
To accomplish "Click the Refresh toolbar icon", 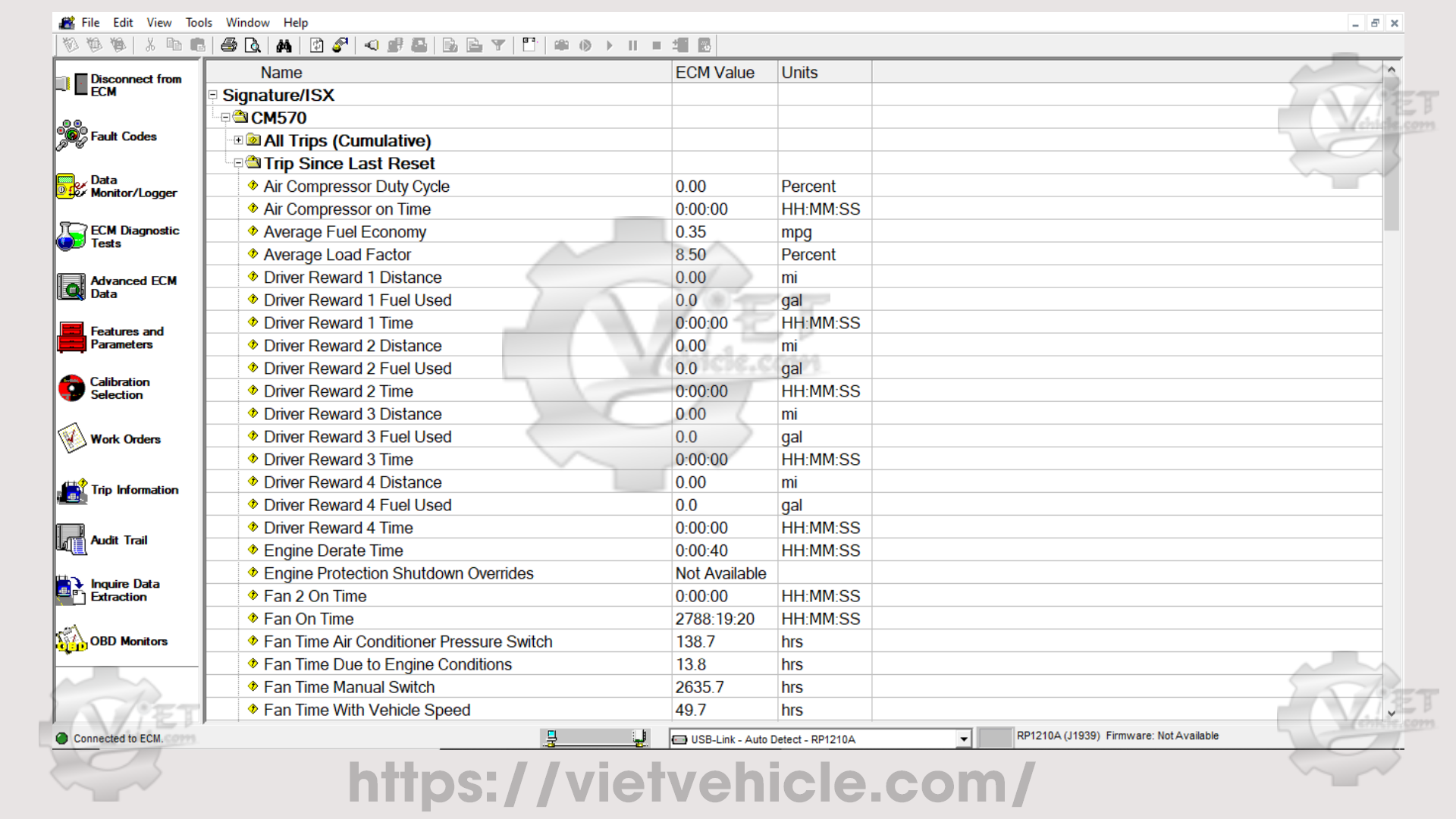I will [x=317, y=45].
